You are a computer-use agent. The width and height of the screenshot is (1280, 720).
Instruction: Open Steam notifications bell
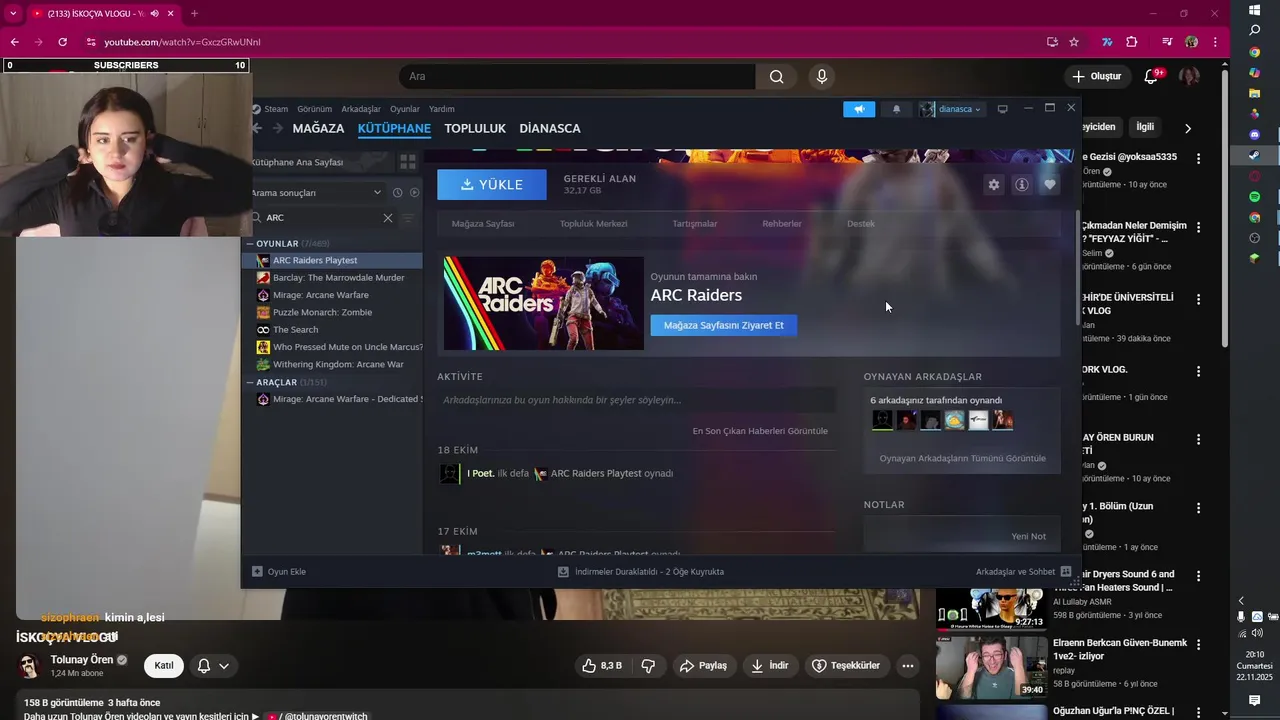(x=896, y=109)
